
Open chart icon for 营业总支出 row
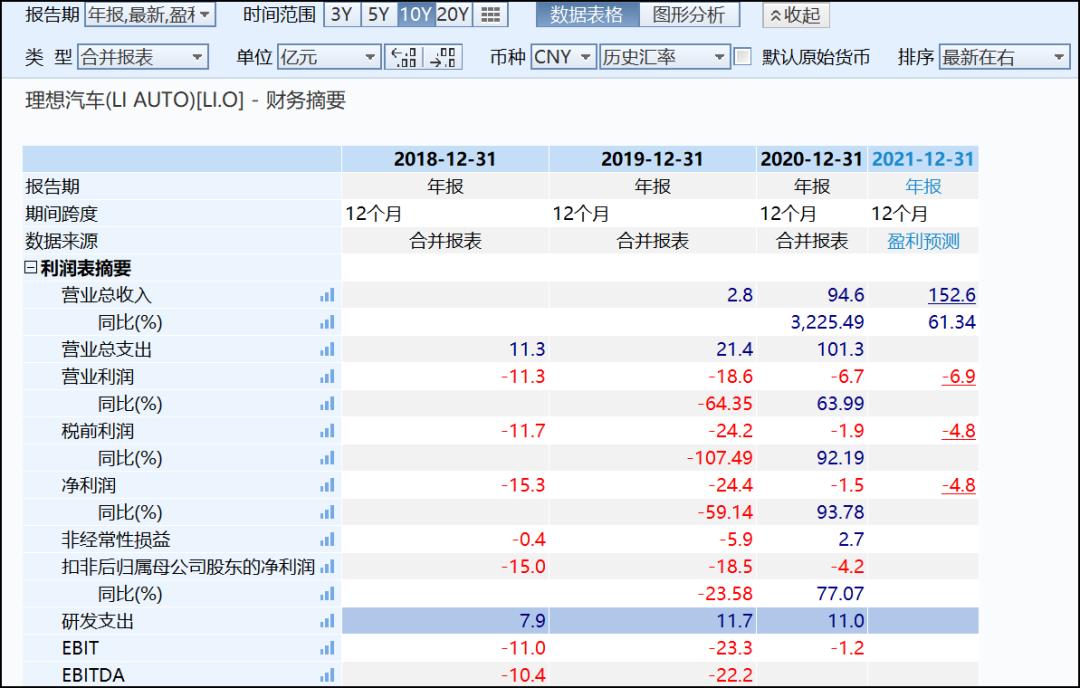(327, 350)
